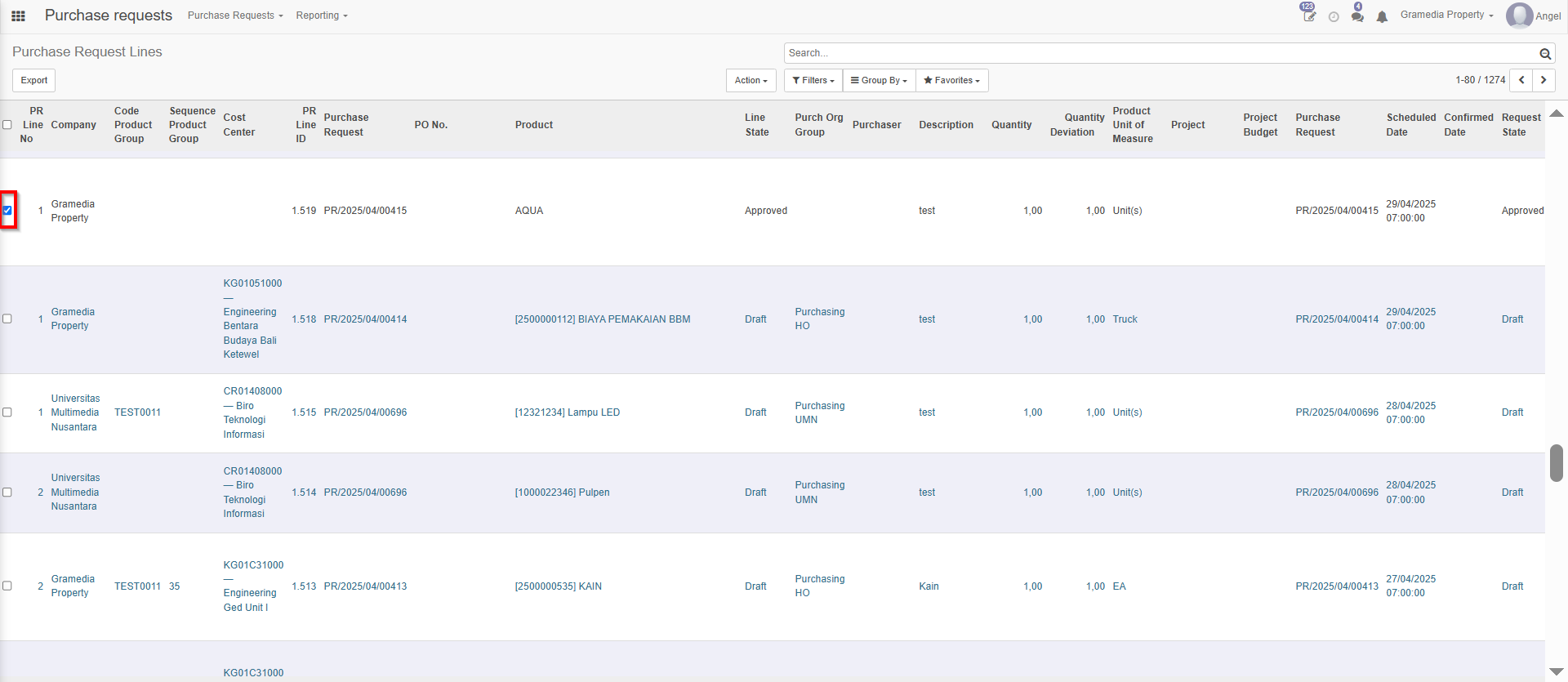
Task: Click the Sequence Product Group value 35
Action: 174,586
